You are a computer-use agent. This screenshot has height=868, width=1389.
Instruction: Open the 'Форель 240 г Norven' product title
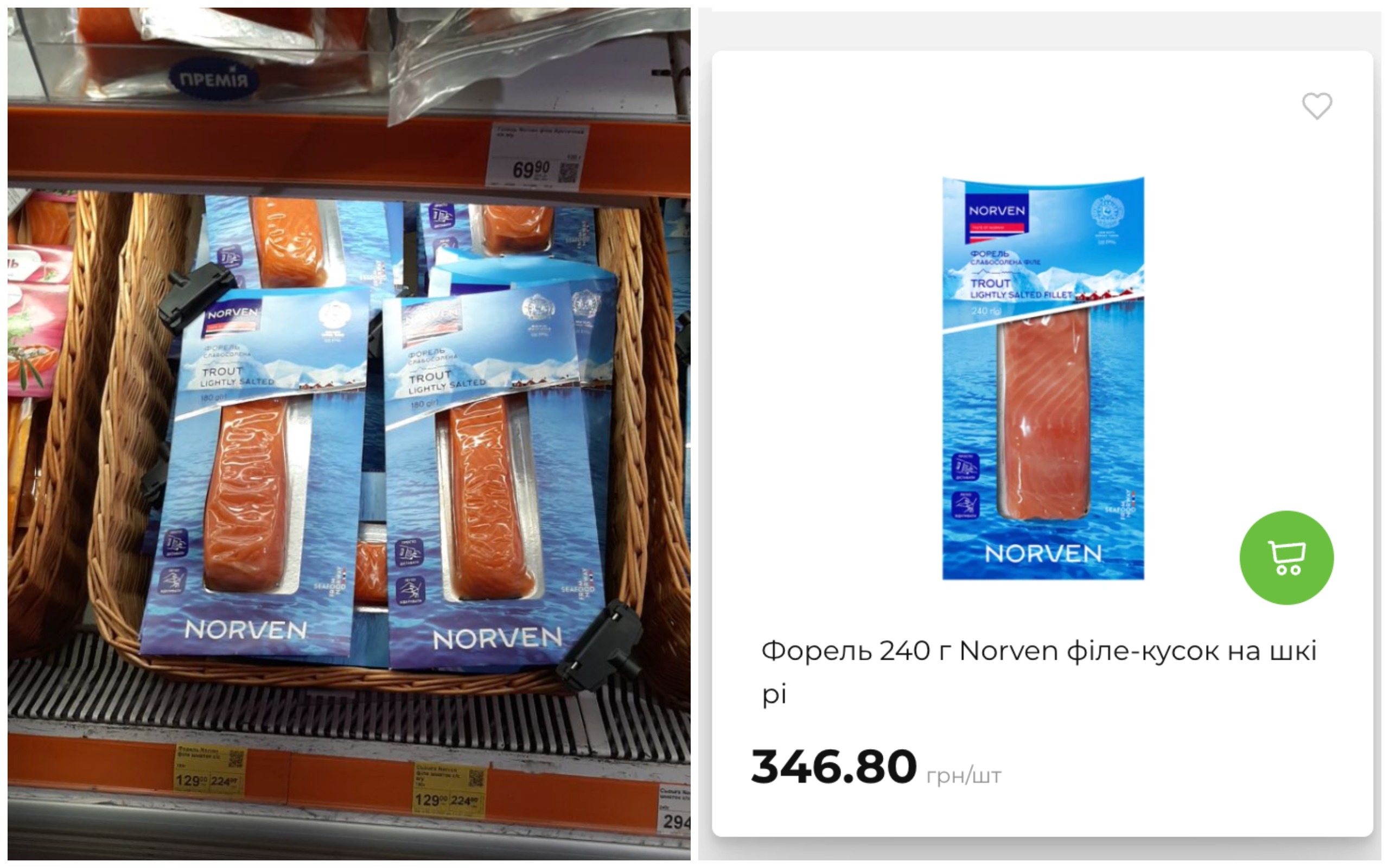click(x=1039, y=672)
